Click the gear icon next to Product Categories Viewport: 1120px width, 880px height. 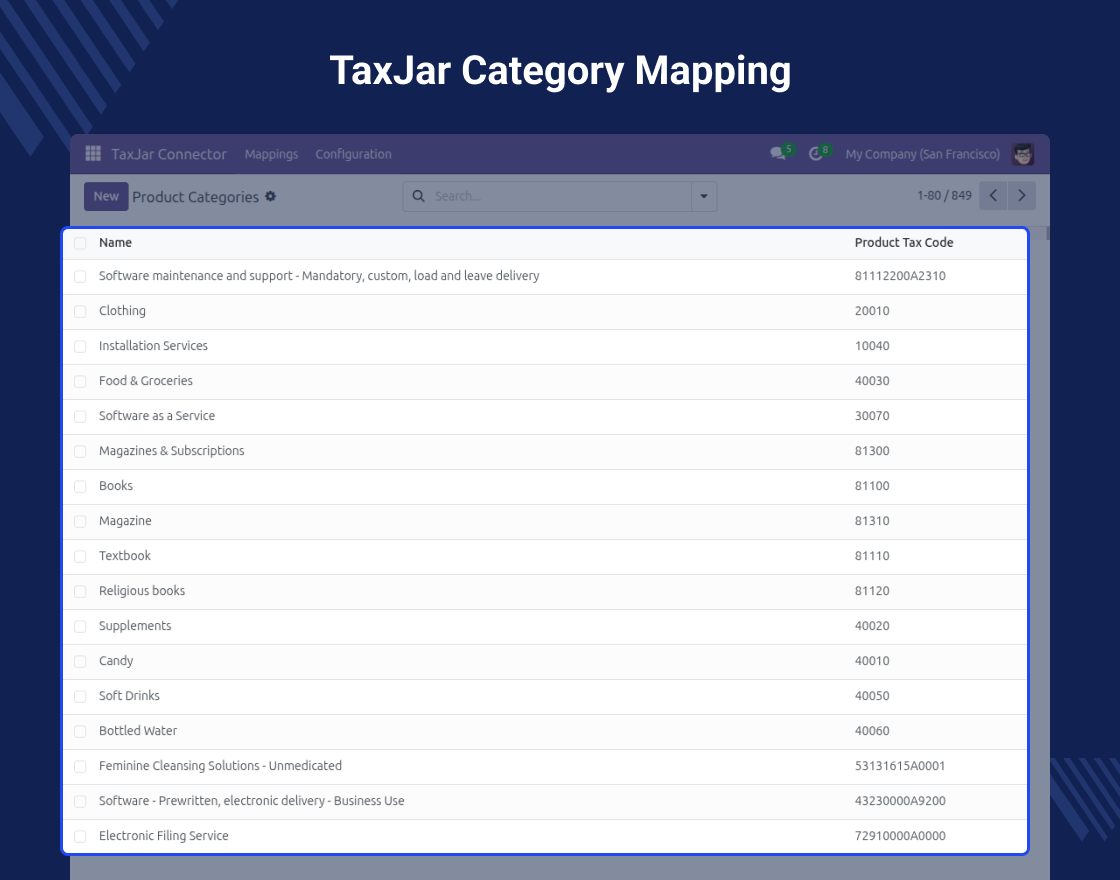(270, 196)
